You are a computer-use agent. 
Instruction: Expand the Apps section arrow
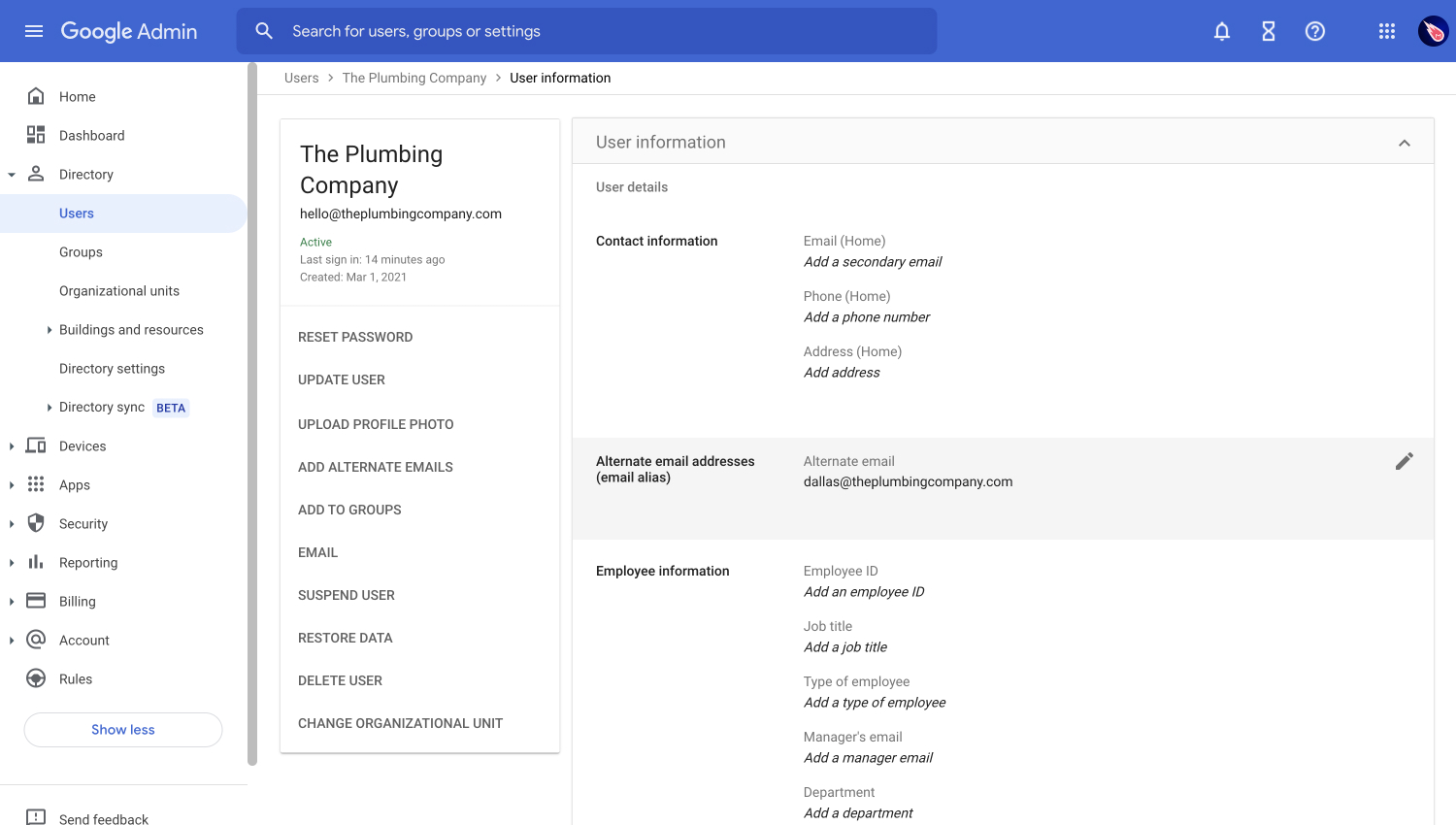coord(12,485)
